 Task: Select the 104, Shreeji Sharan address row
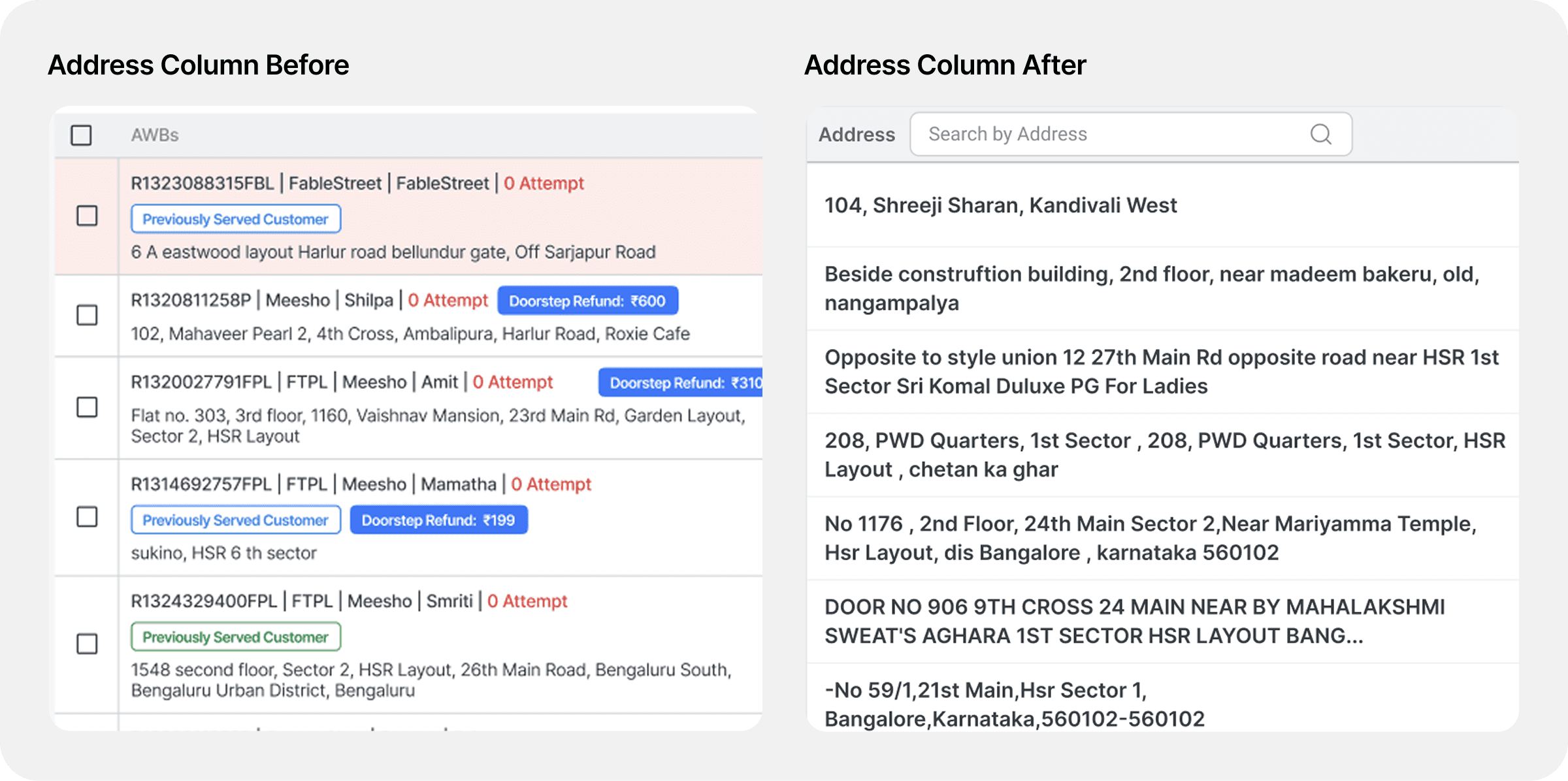(x=1000, y=205)
